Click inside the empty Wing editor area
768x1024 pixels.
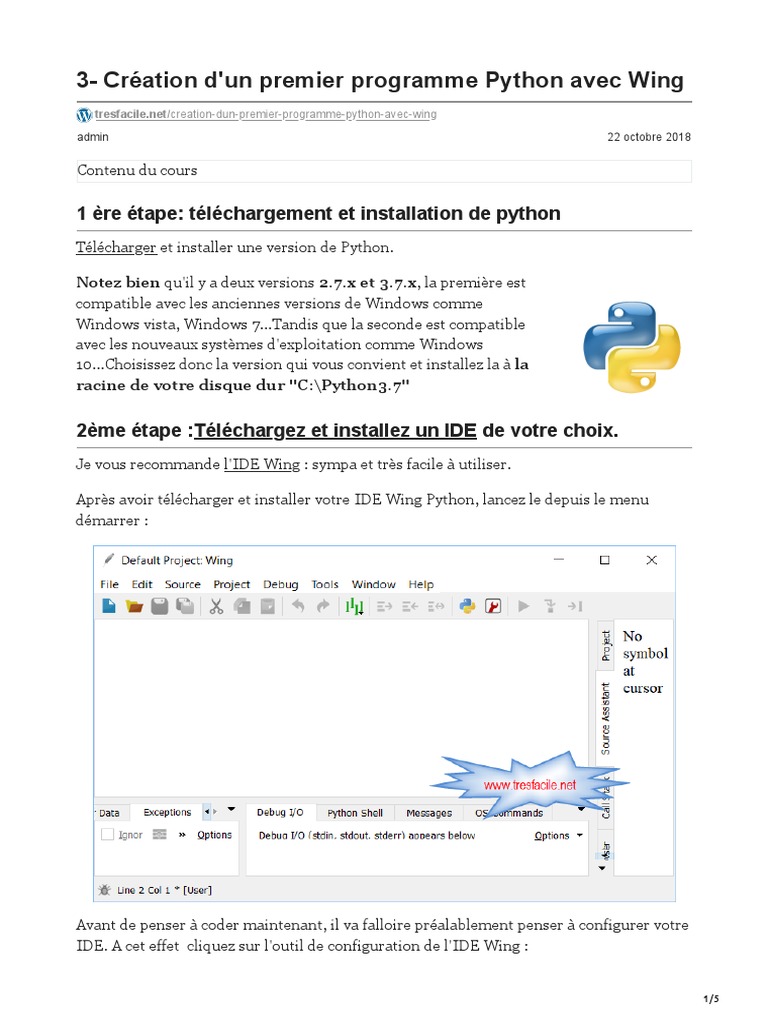342,709
